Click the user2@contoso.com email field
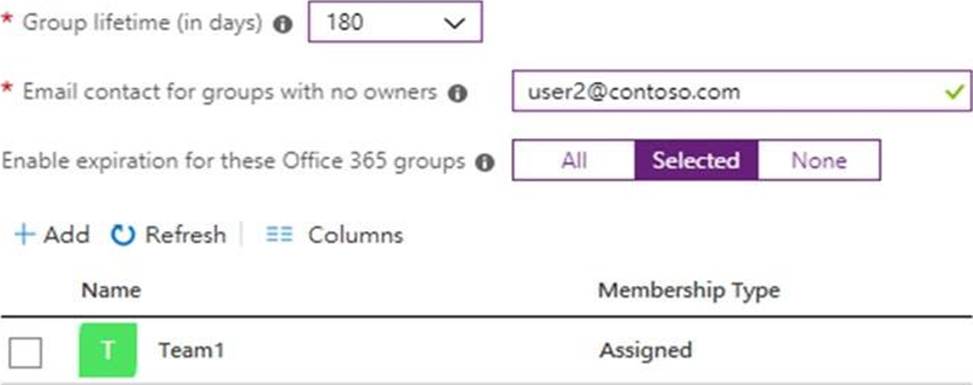 click(742, 91)
